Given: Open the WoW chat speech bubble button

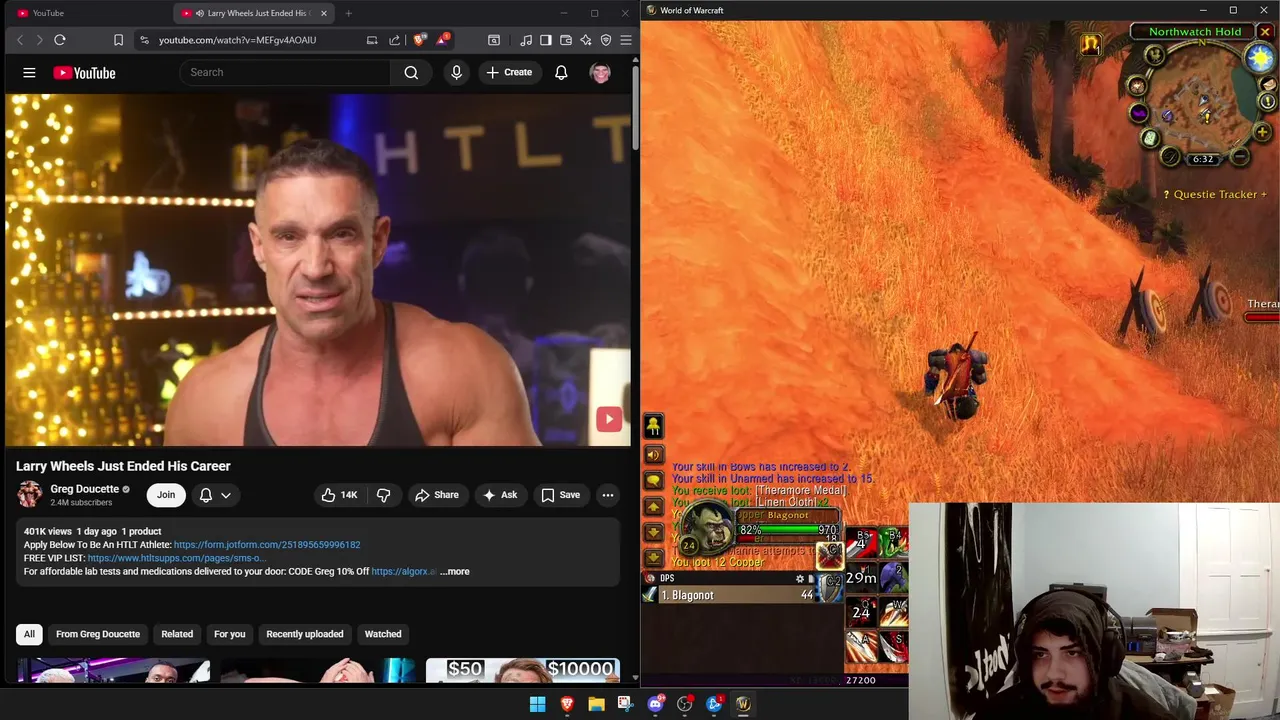Looking at the screenshot, I should (653, 481).
